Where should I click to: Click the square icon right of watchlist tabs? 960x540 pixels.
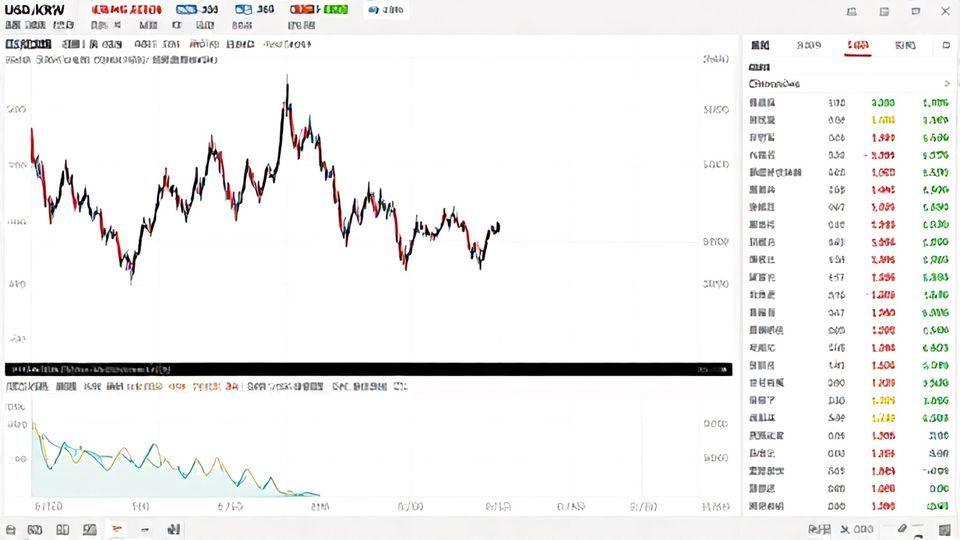(x=946, y=46)
